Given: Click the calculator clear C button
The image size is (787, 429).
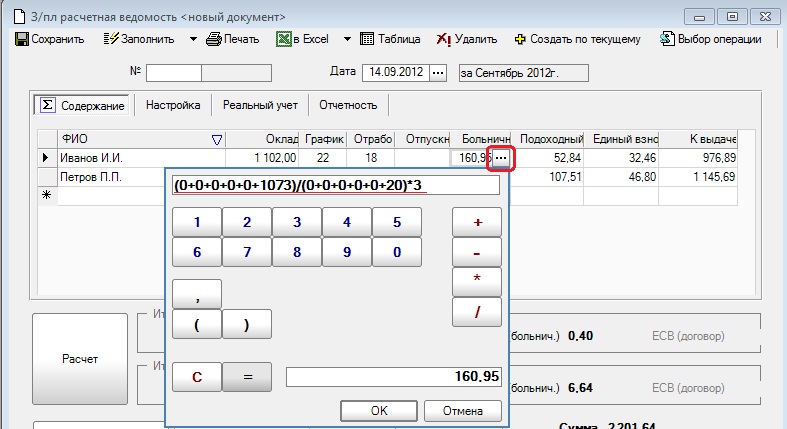Looking at the screenshot, I should click(197, 377).
